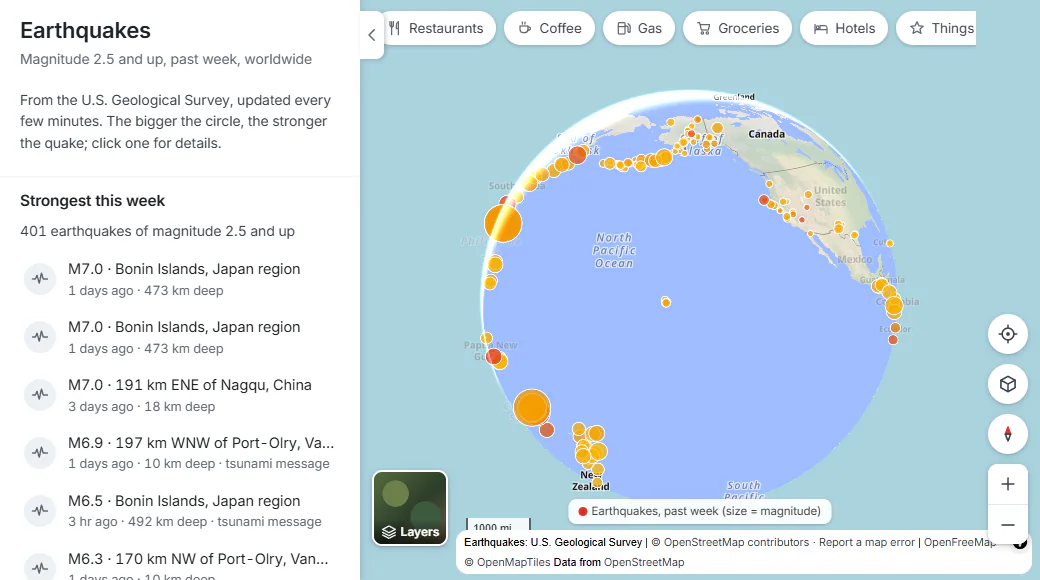Zoom in with the plus button
Image resolution: width=1040 pixels, height=580 pixels.
1008,484
